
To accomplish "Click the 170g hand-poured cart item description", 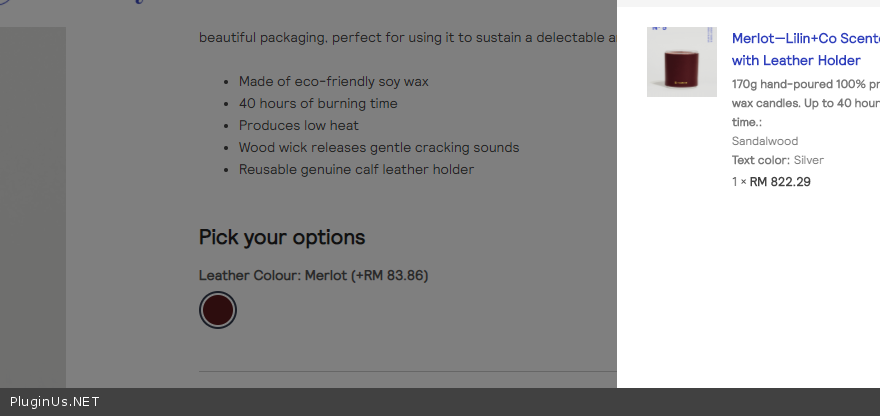I will pyautogui.click(x=805, y=84).
